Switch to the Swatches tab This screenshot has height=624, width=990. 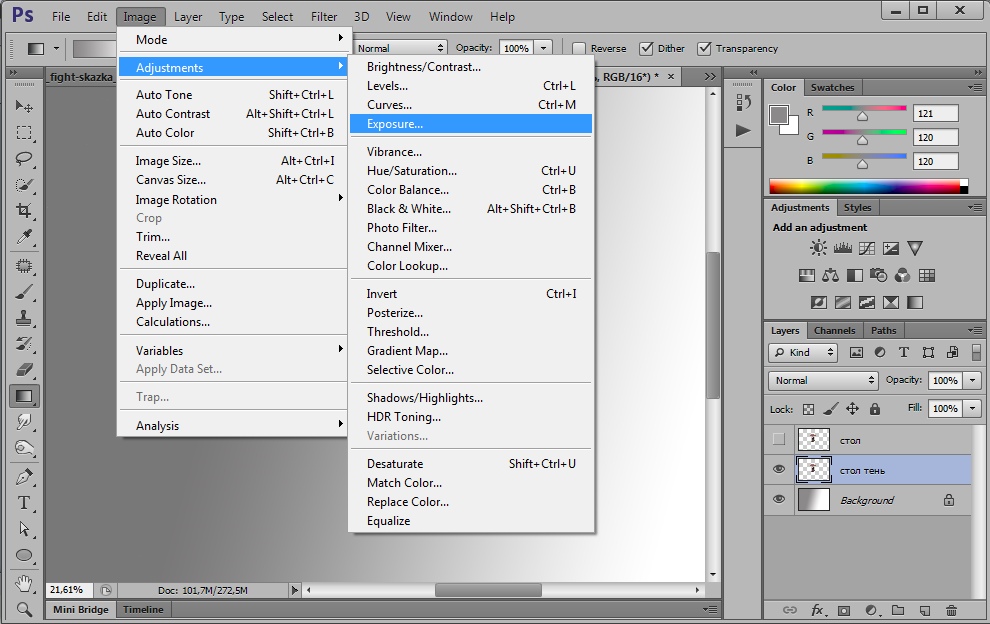pyautogui.click(x=832, y=87)
